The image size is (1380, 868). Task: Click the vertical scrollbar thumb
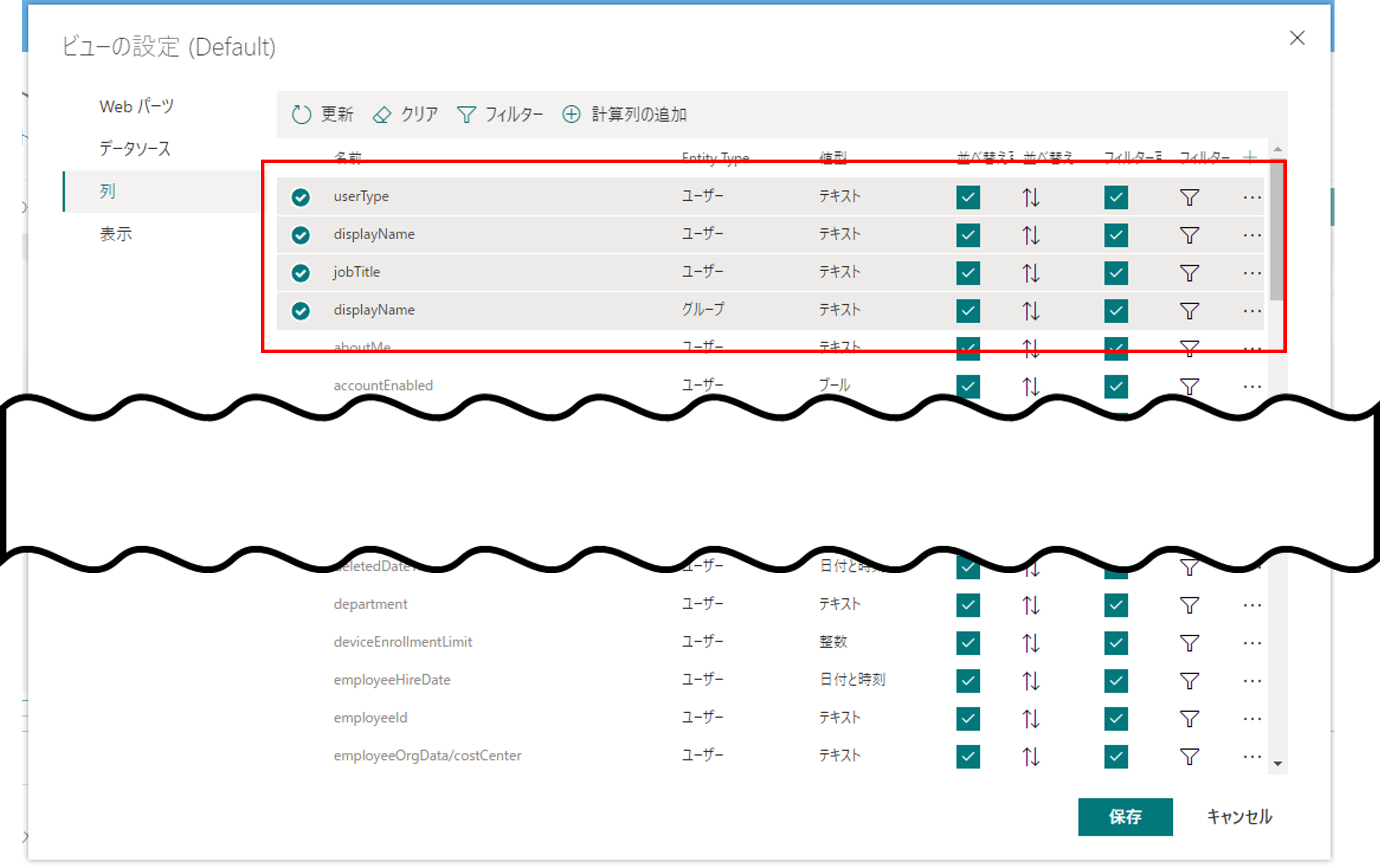click(1277, 229)
